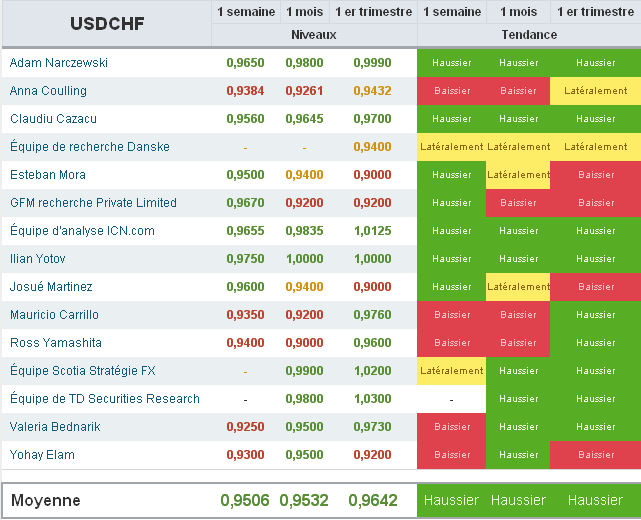
Task: Click Mauricio Carrillo's Haussier quarterly trend cell
Action: [x=595, y=315]
